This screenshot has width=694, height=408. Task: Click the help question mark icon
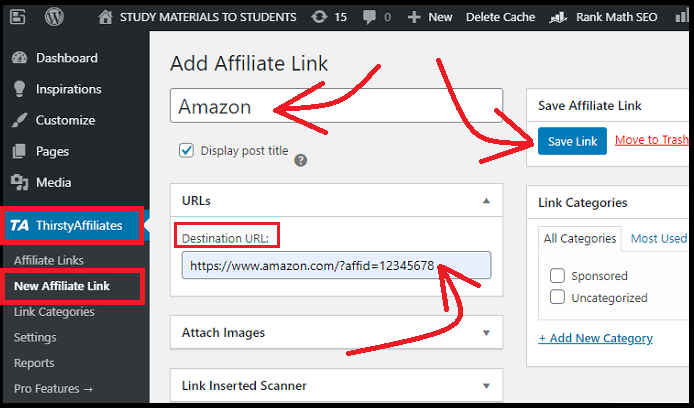(301, 160)
